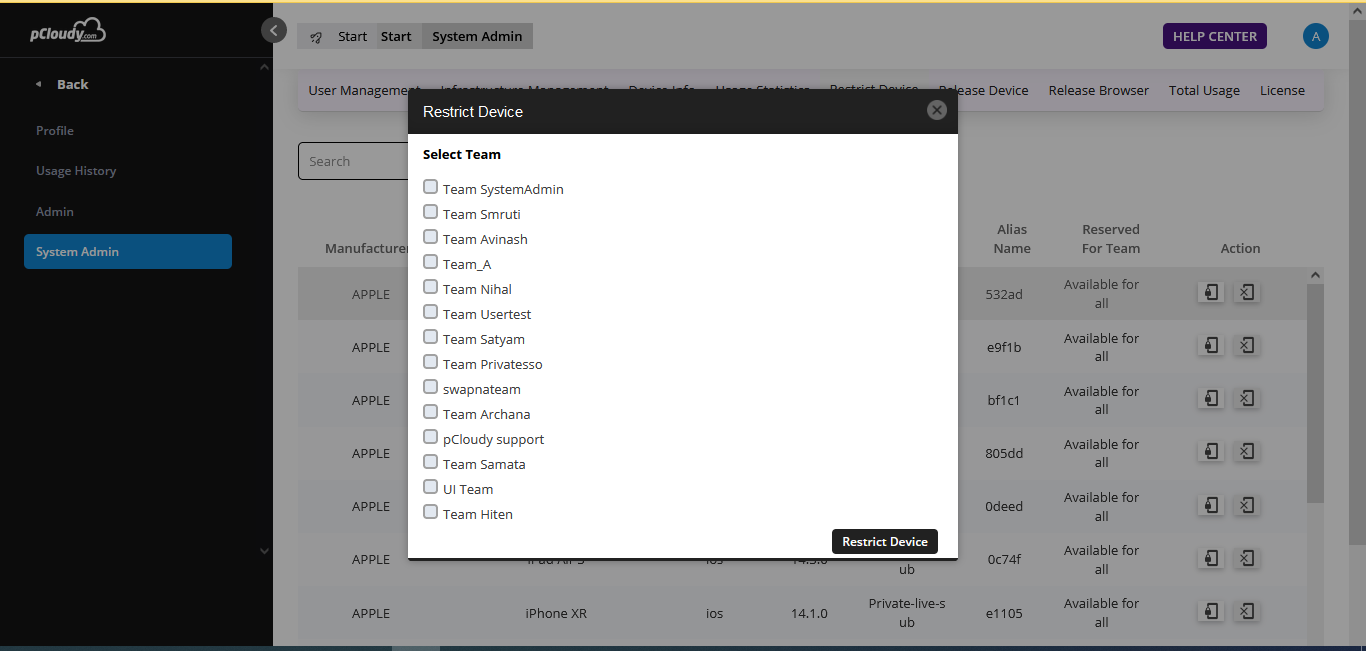The height and width of the screenshot is (651, 1366).
Task: Enable the Team Hiten checkbox
Action: 430,512
